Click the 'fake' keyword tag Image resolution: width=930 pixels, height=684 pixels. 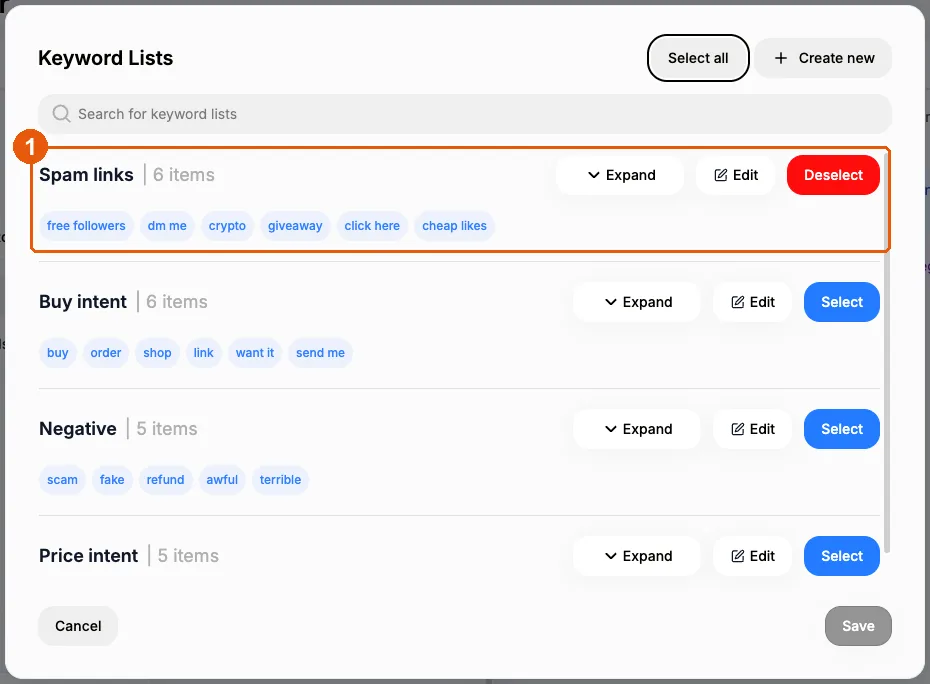point(112,480)
